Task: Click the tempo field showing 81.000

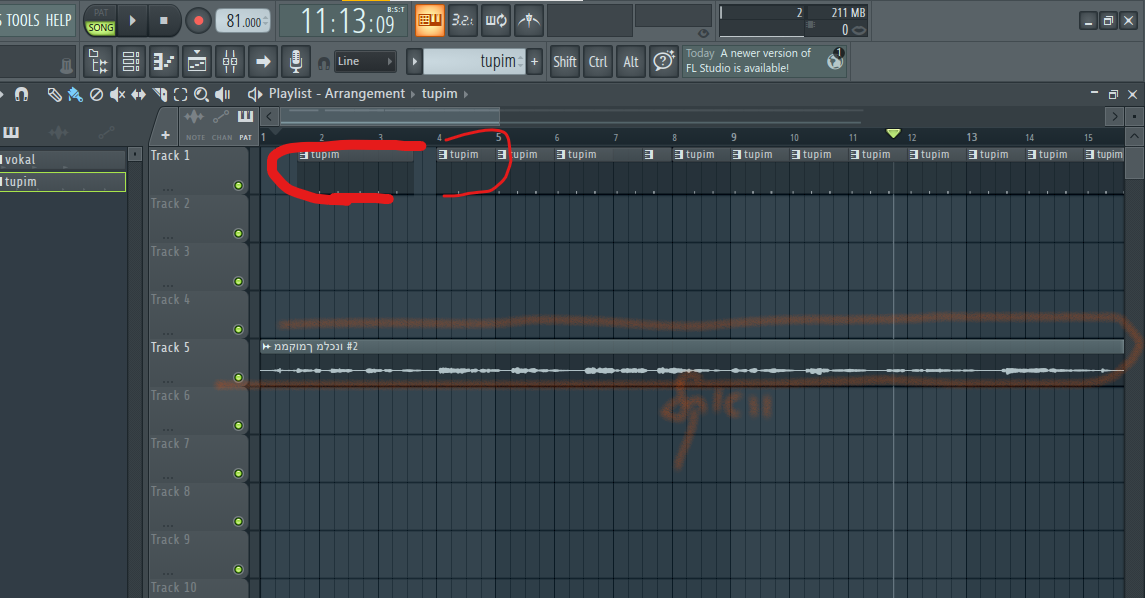Action: click(x=242, y=21)
